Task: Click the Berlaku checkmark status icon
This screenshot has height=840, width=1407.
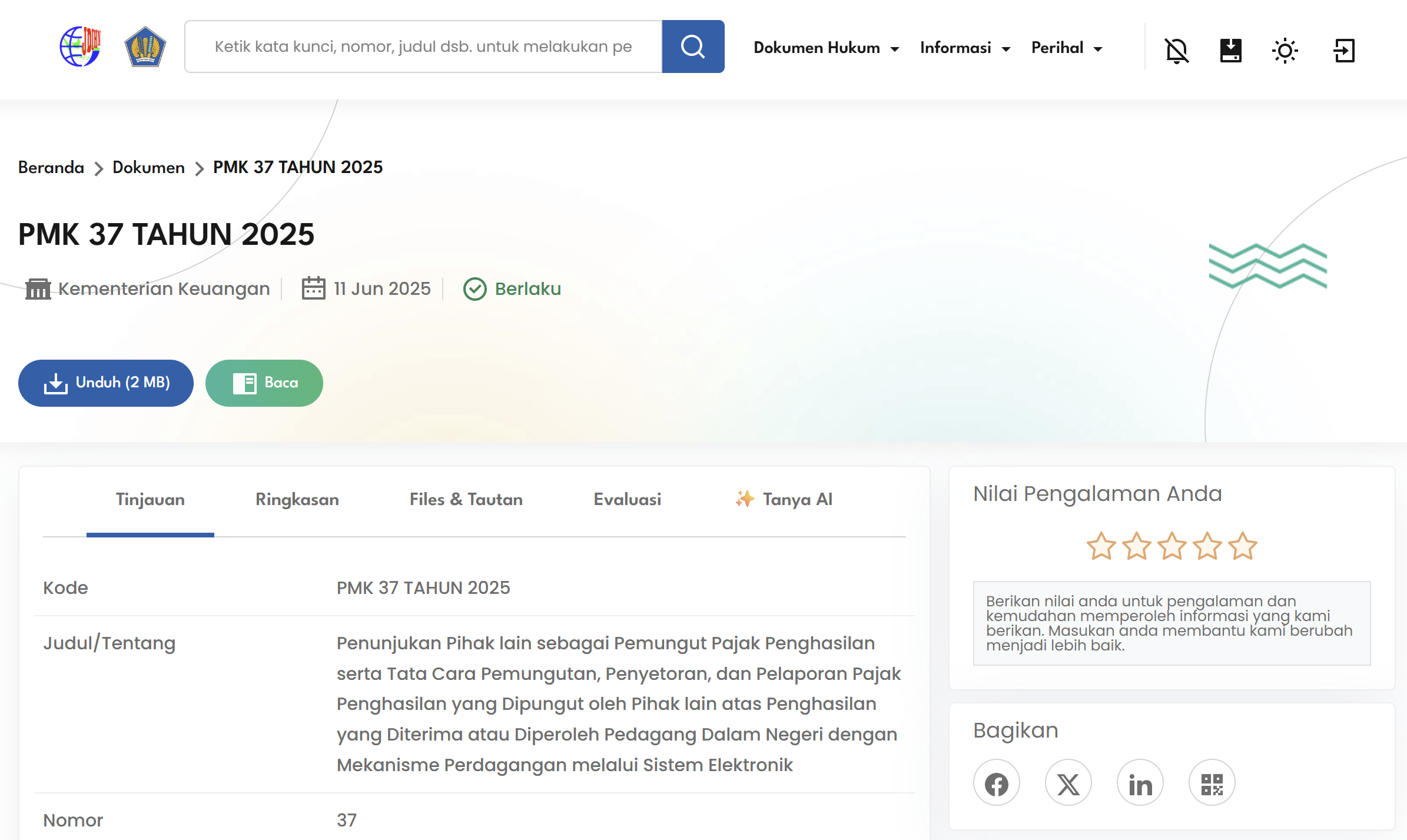Action: [475, 289]
